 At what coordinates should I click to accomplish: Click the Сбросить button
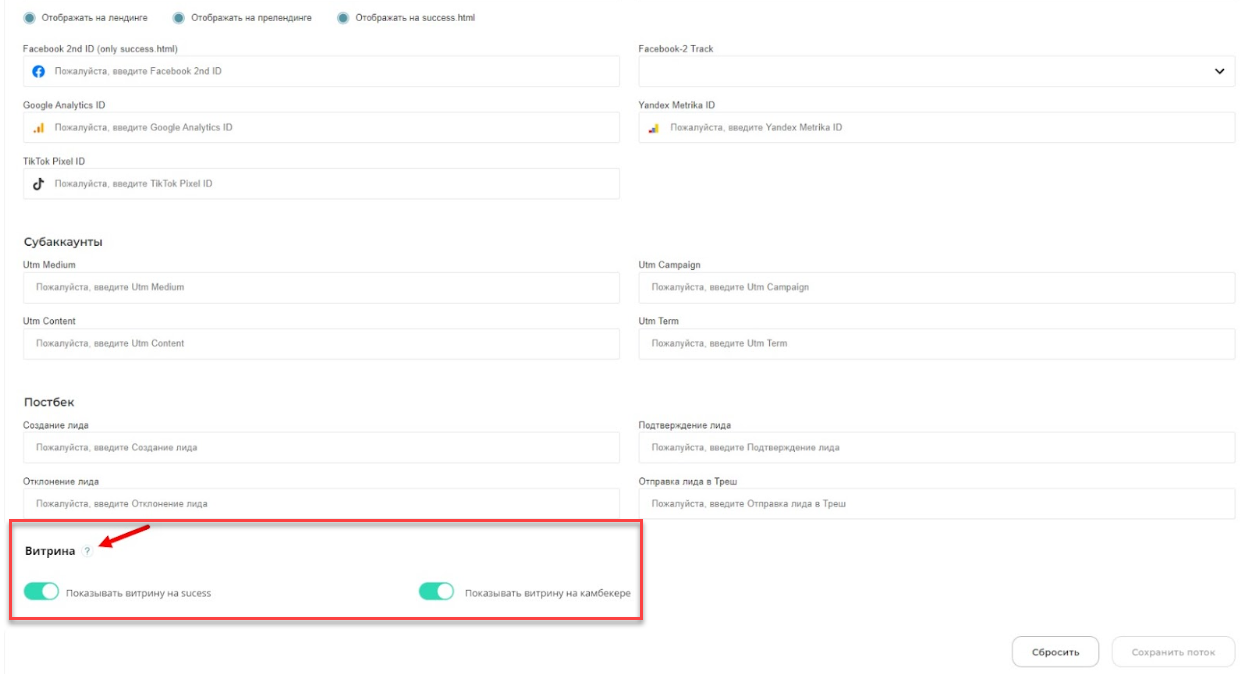(1055, 652)
